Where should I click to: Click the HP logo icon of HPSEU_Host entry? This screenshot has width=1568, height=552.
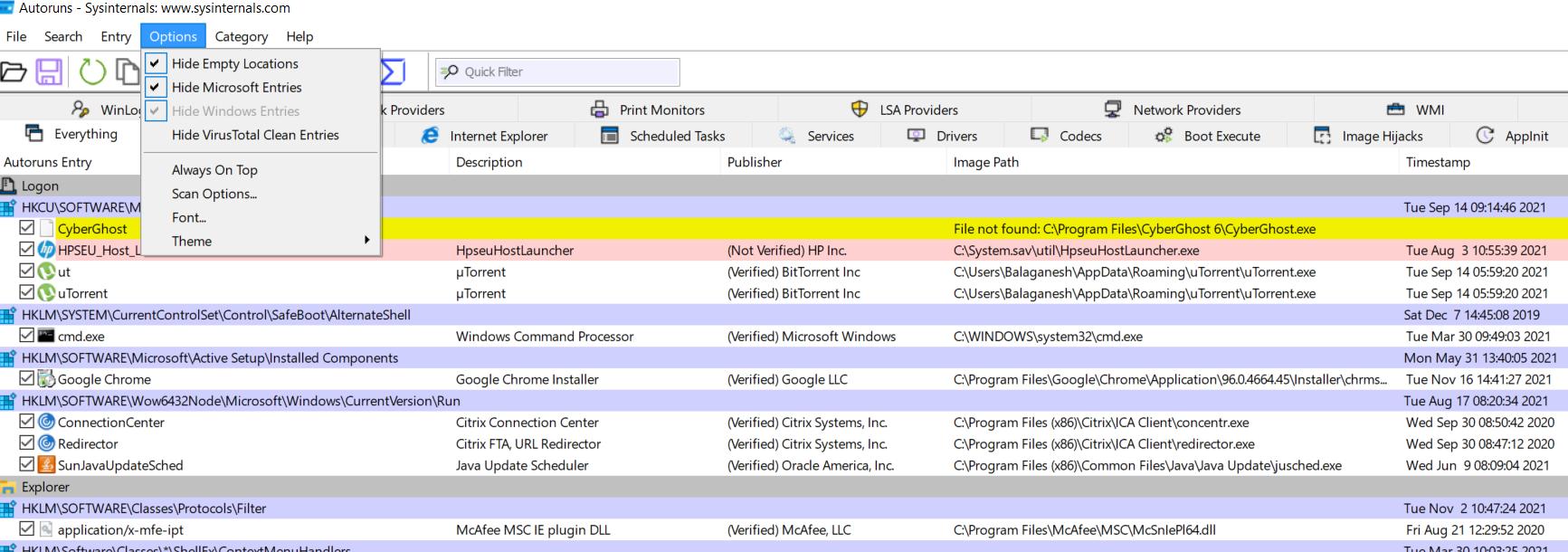pyautogui.click(x=47, y=250)
